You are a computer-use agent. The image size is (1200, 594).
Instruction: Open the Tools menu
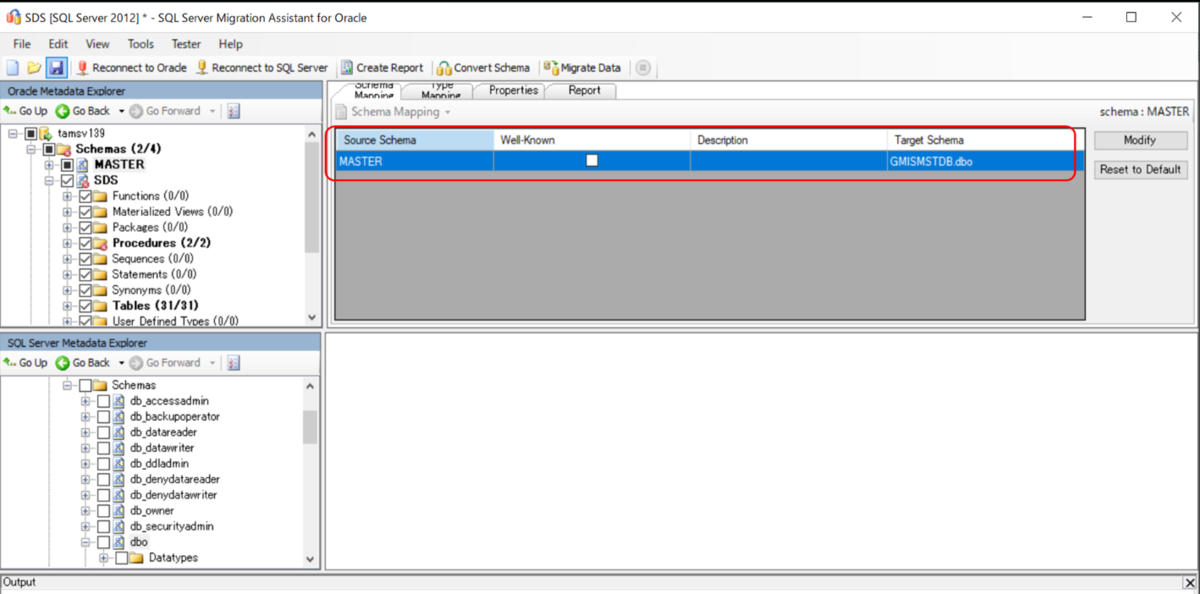141,44
